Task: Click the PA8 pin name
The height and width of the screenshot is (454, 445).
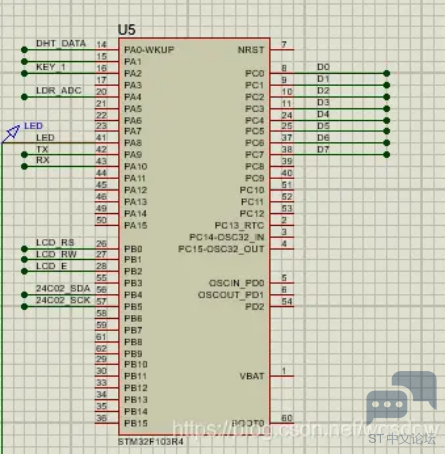Action: [x=133, y=143]
